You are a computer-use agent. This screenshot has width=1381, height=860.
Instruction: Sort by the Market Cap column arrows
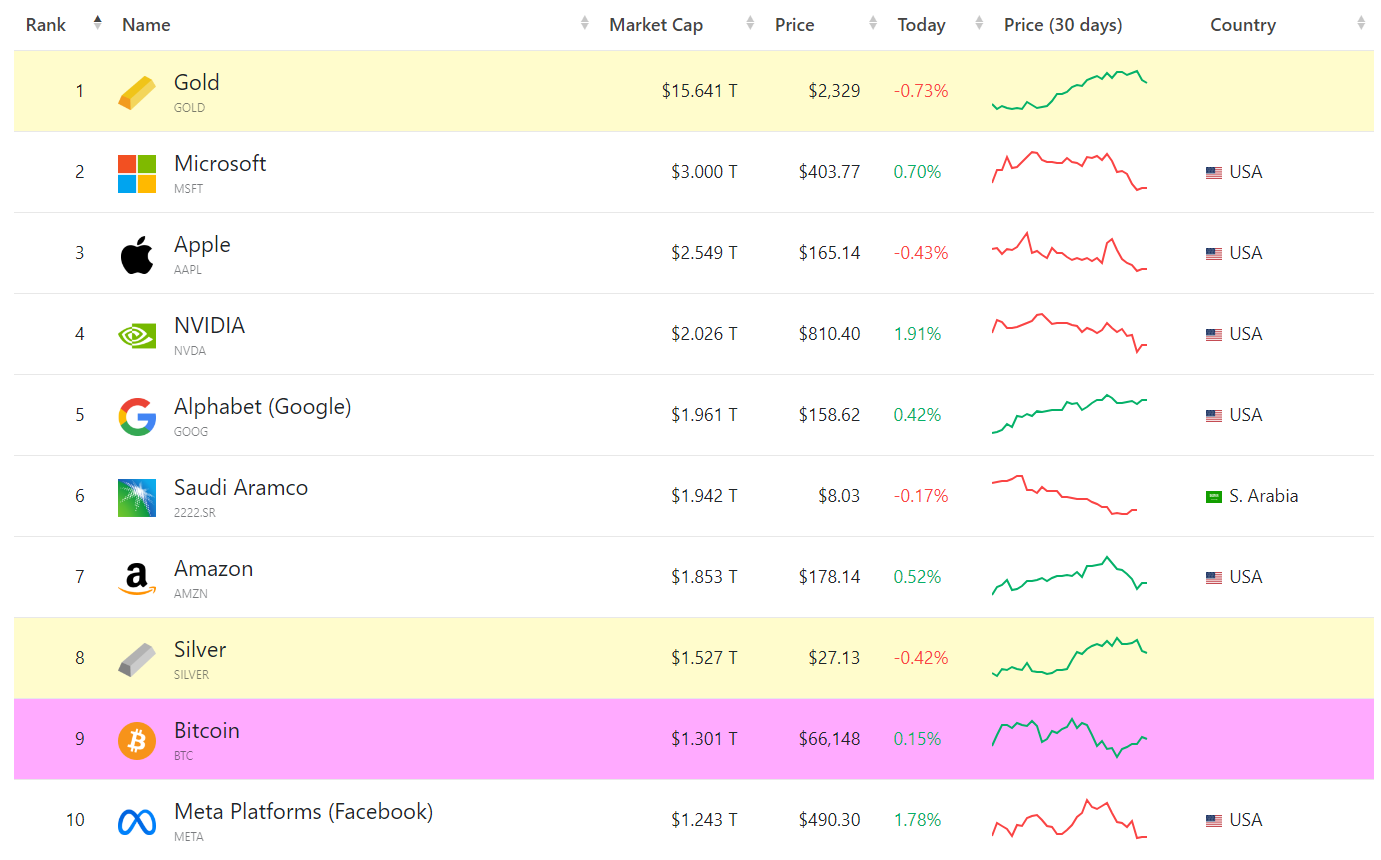coord(750,23)
